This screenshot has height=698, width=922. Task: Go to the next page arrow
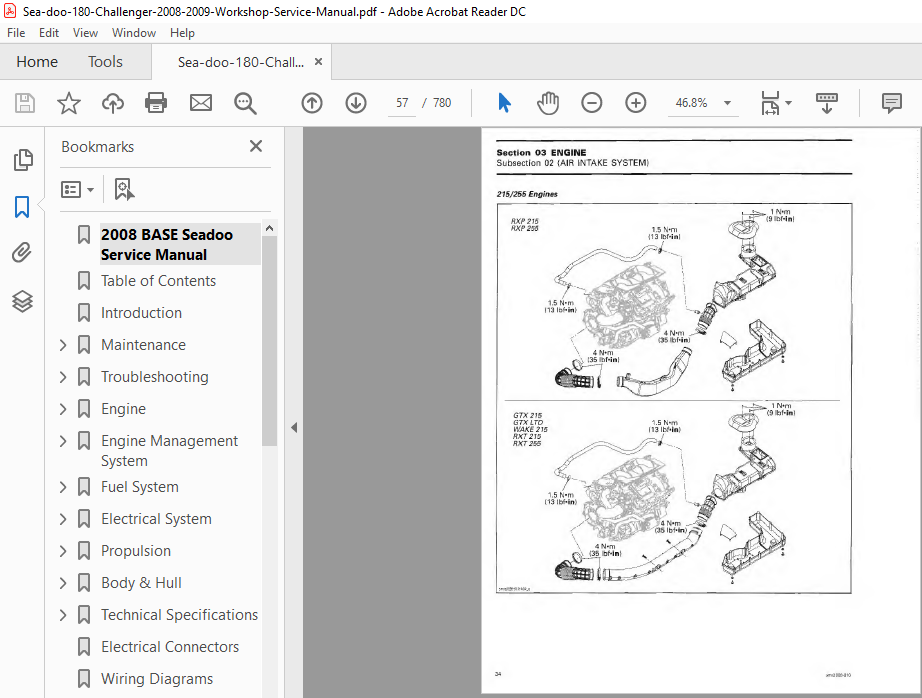(x=356, y=103)
